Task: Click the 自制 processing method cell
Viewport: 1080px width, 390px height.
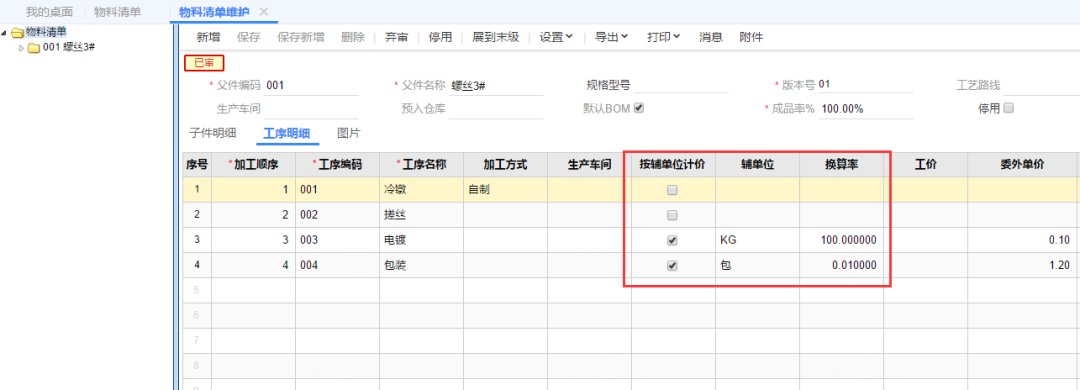Action: 506,190
